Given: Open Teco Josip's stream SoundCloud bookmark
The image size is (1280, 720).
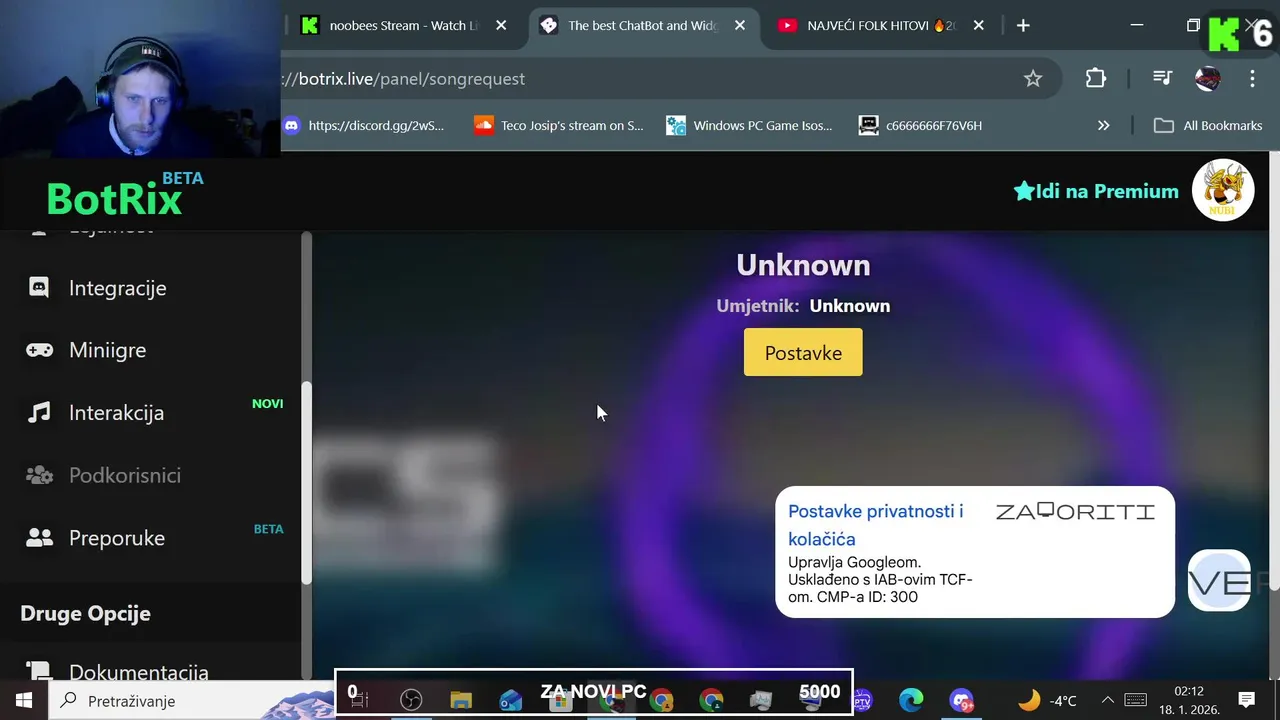Looking at the screenshot, I should [x=558, y=125].
